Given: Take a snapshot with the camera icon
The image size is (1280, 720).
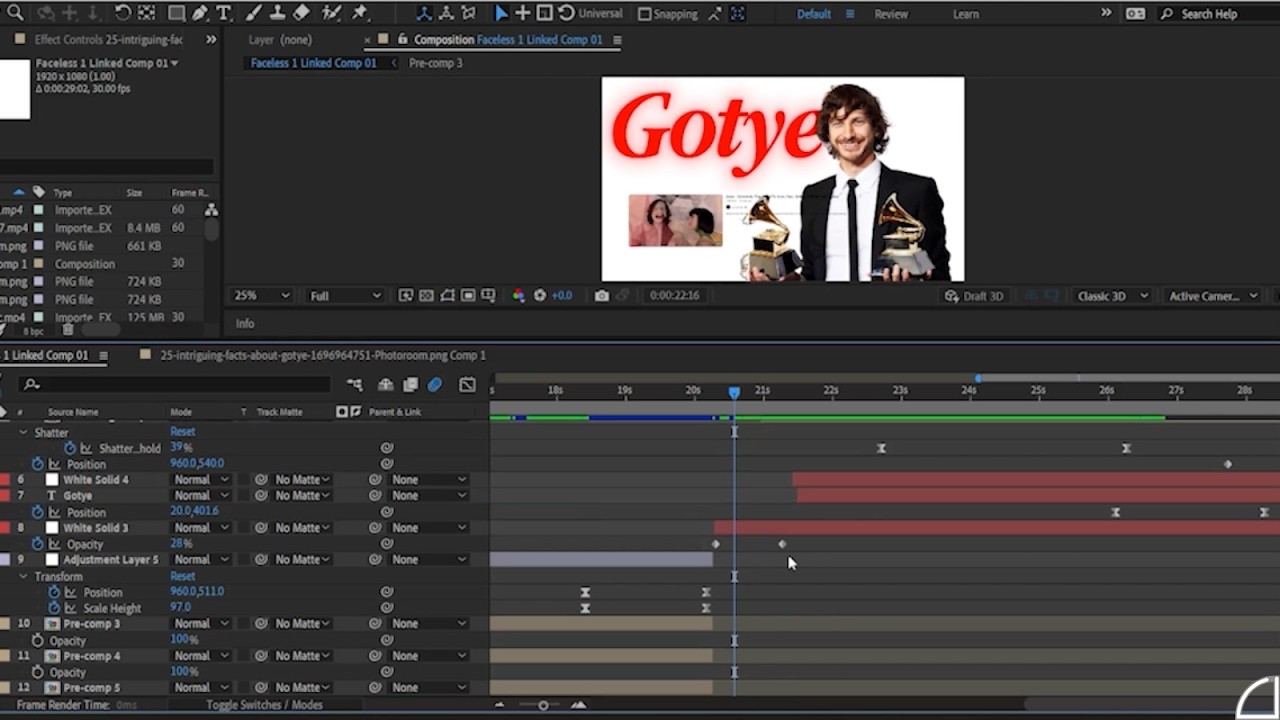Looking at the screenshot, I should (601, 295).
